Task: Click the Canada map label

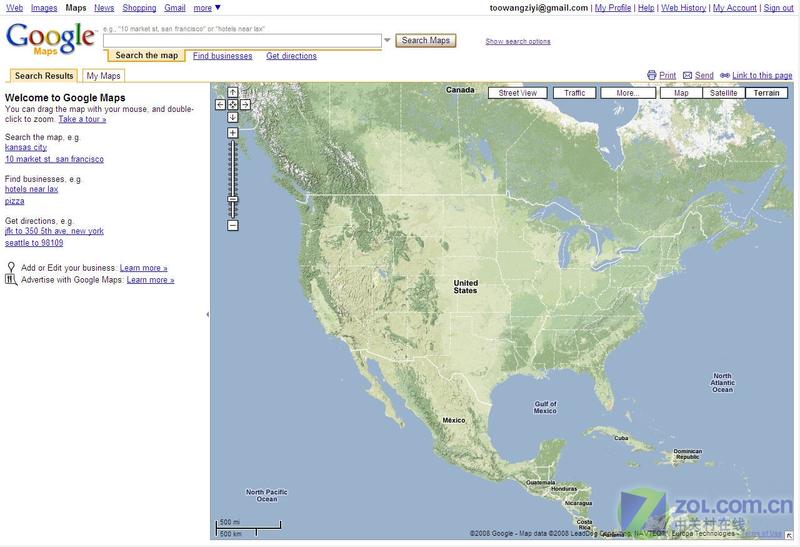Action: 460,90
